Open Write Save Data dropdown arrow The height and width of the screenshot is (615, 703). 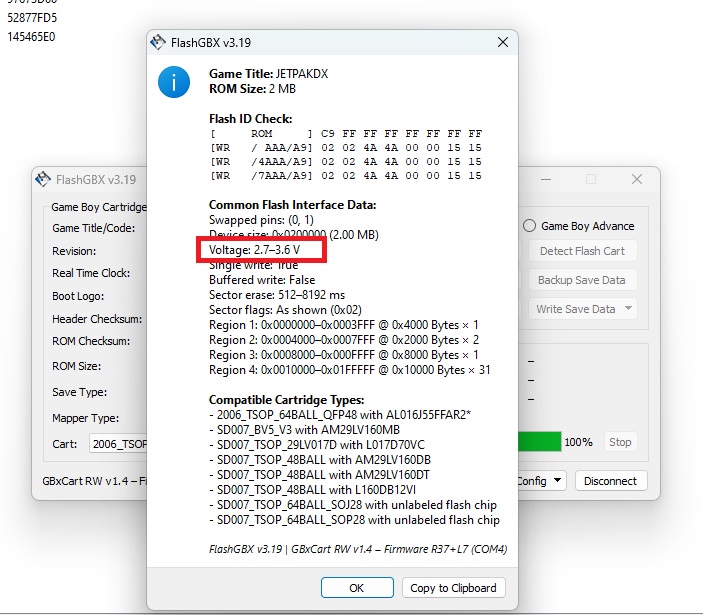click(x=629, y=308)
